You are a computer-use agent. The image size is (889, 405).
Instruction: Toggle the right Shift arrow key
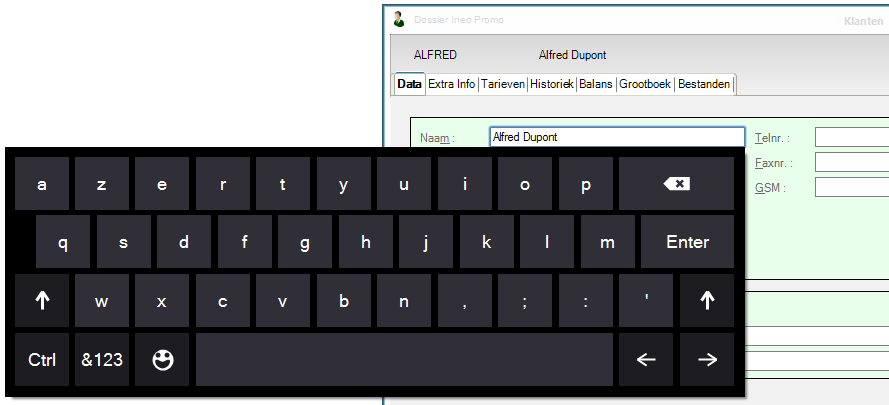[706, 301]
